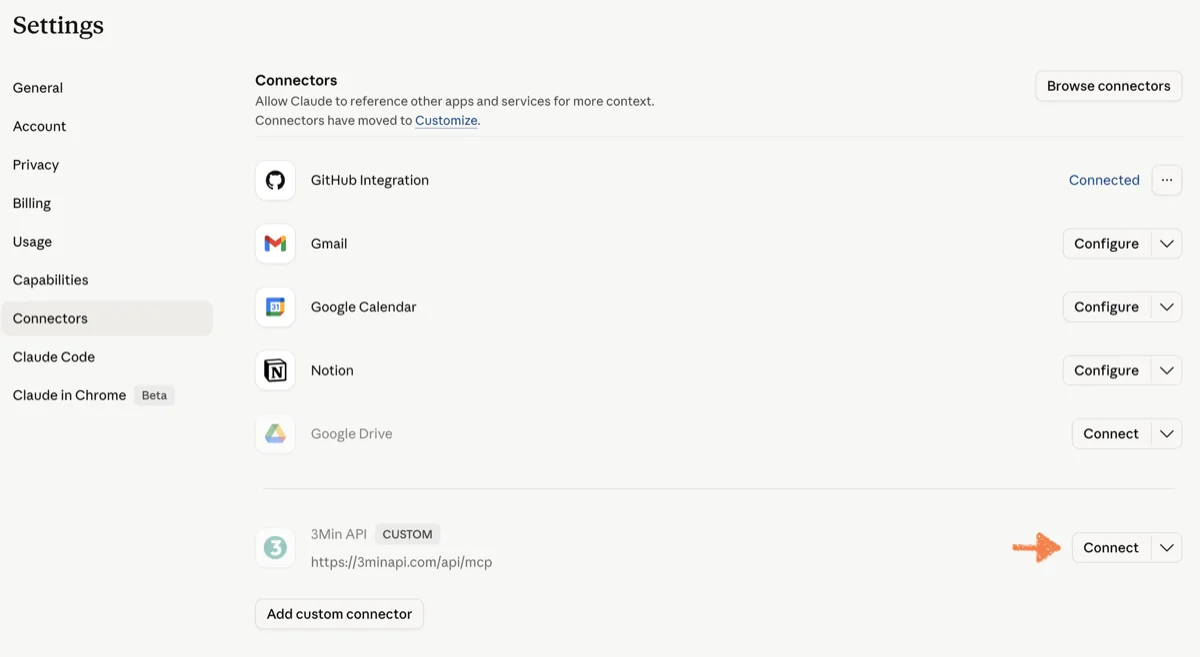
Task: Click the 3Min API icon
Action: pyautogui.click(x=275, y=548)
